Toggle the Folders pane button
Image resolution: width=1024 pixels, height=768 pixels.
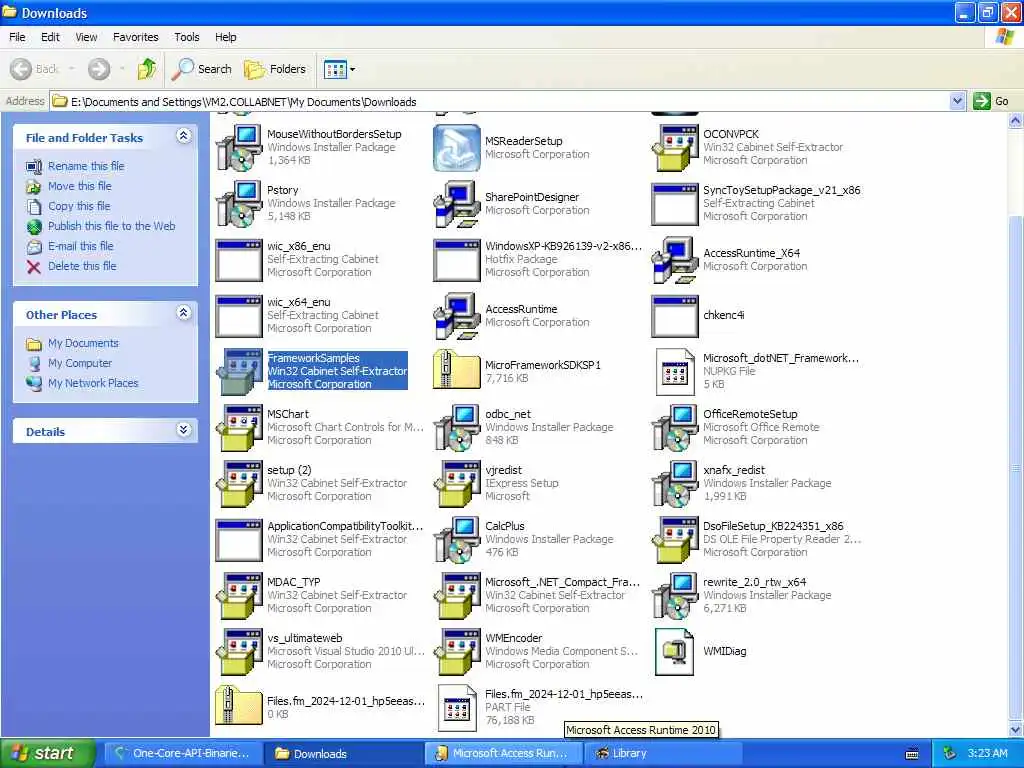[275, 69]
